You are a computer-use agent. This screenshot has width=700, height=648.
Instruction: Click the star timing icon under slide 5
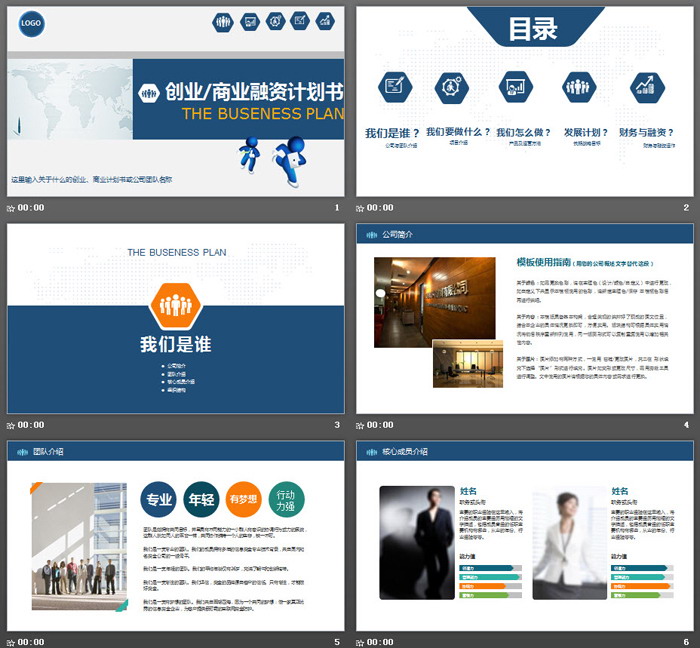point(11,643)
